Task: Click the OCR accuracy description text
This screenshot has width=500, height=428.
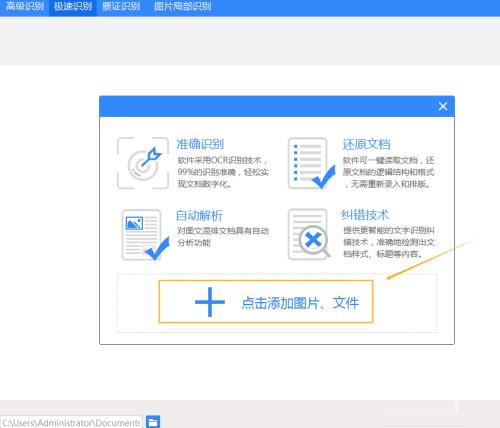Action: pyautogui.click(x=223, y=172)
